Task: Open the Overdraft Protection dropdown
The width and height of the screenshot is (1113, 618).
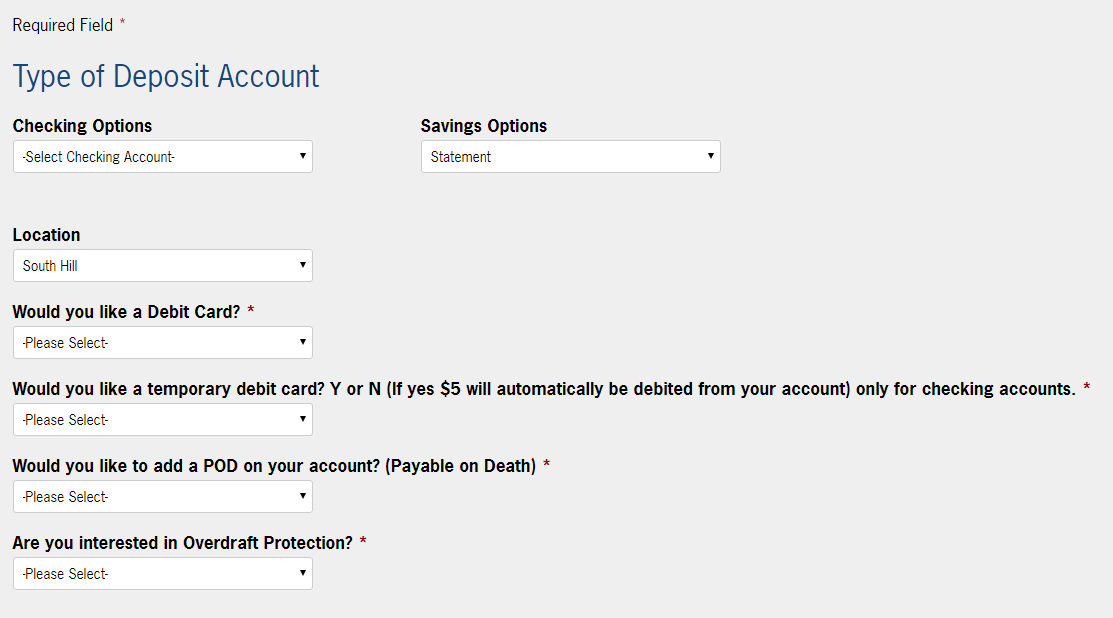Action: pyautogui.click(x=162, y=574)
